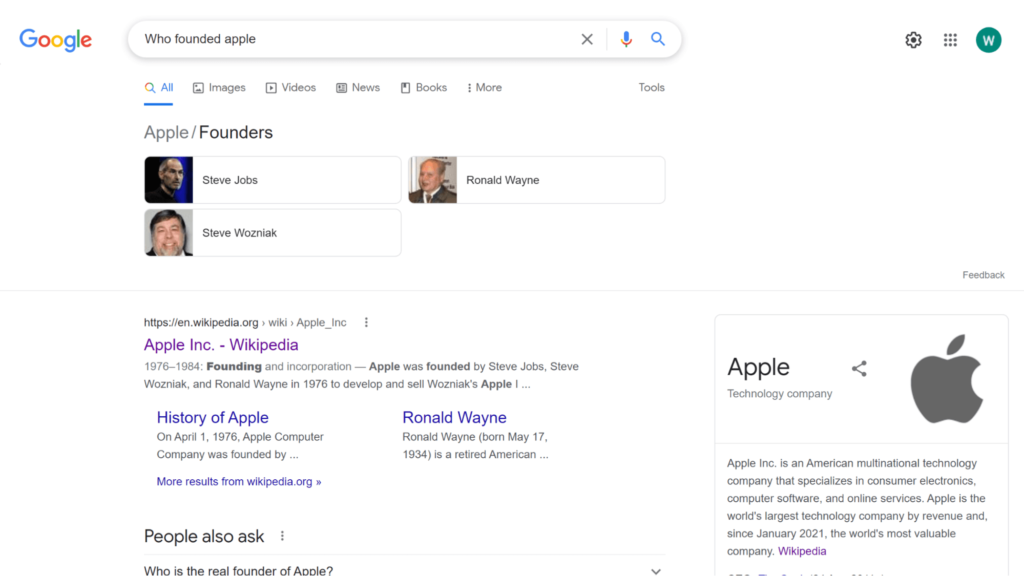Switch to the Books tab
This screenshot has height=576, width=1024.
click(424, 88)
